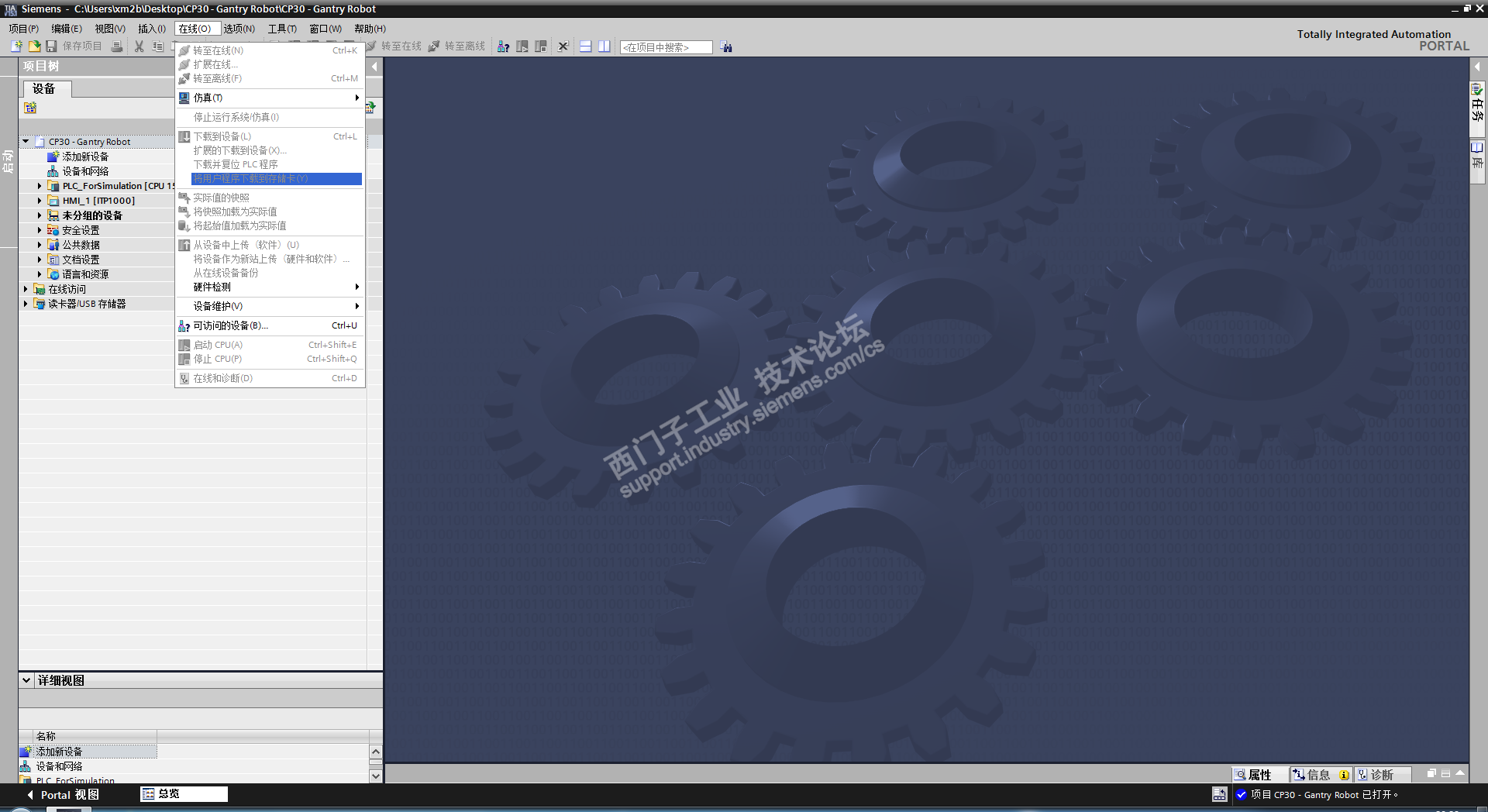Viewport: 1488px width, 812px height.
Task: Open the 设备维护(V) submenu
Action: click(x=270, y=307)
